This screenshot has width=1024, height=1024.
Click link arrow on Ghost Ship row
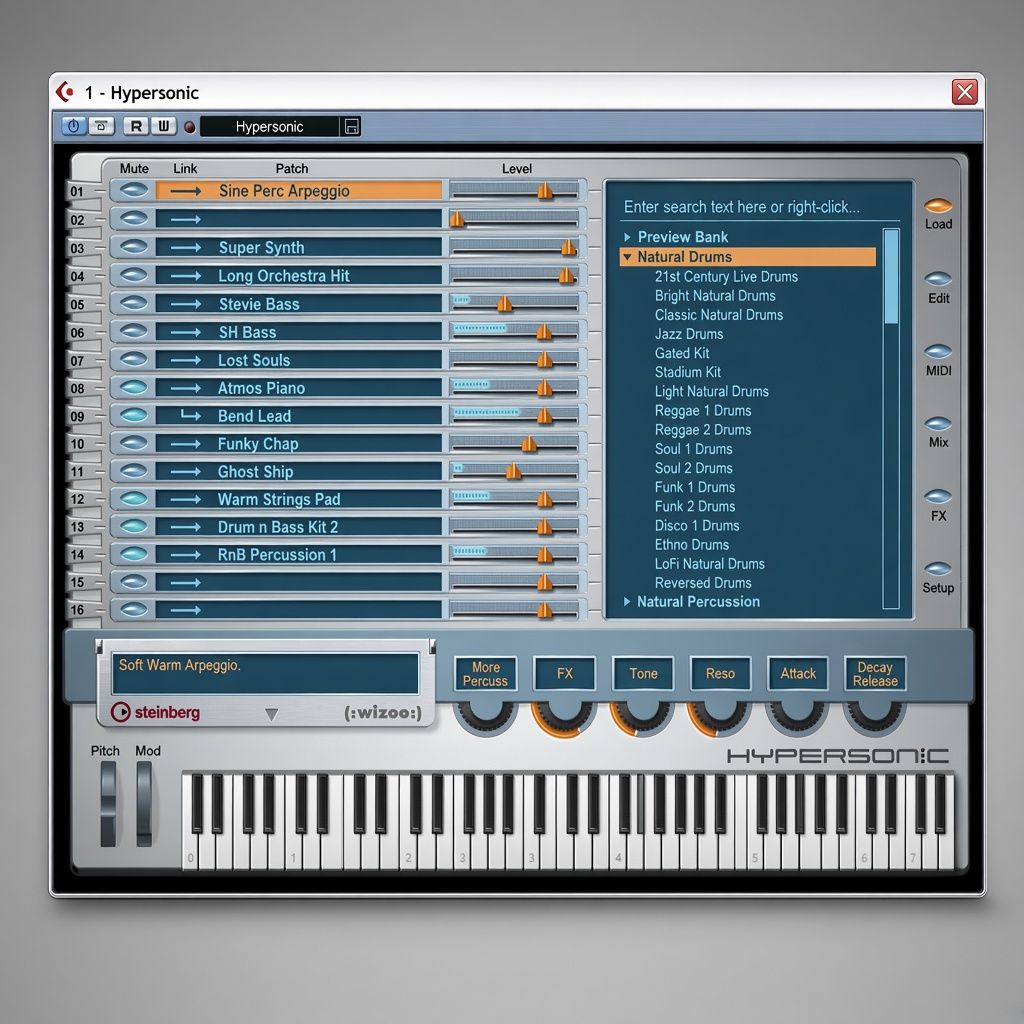tap(185, 472)
